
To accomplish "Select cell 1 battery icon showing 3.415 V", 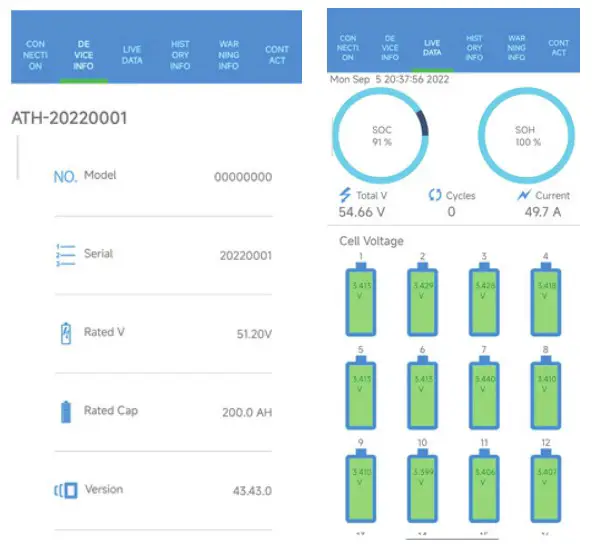I will 361,299.
